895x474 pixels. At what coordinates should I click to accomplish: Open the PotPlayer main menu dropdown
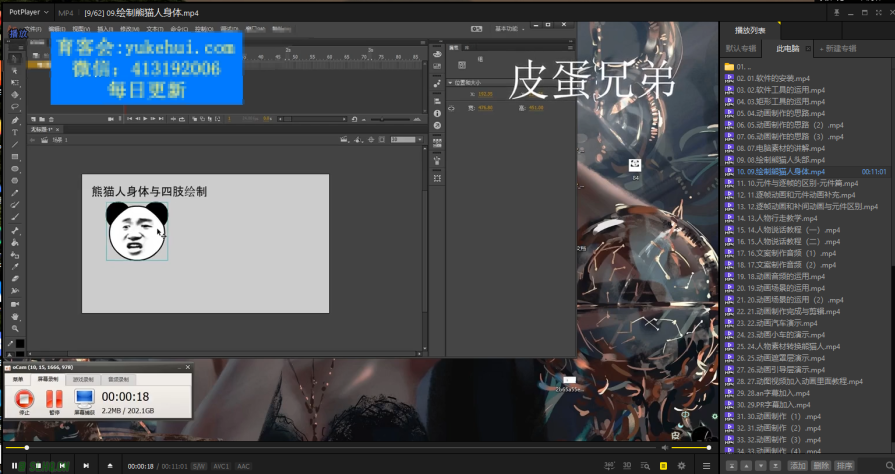point(29,12)
